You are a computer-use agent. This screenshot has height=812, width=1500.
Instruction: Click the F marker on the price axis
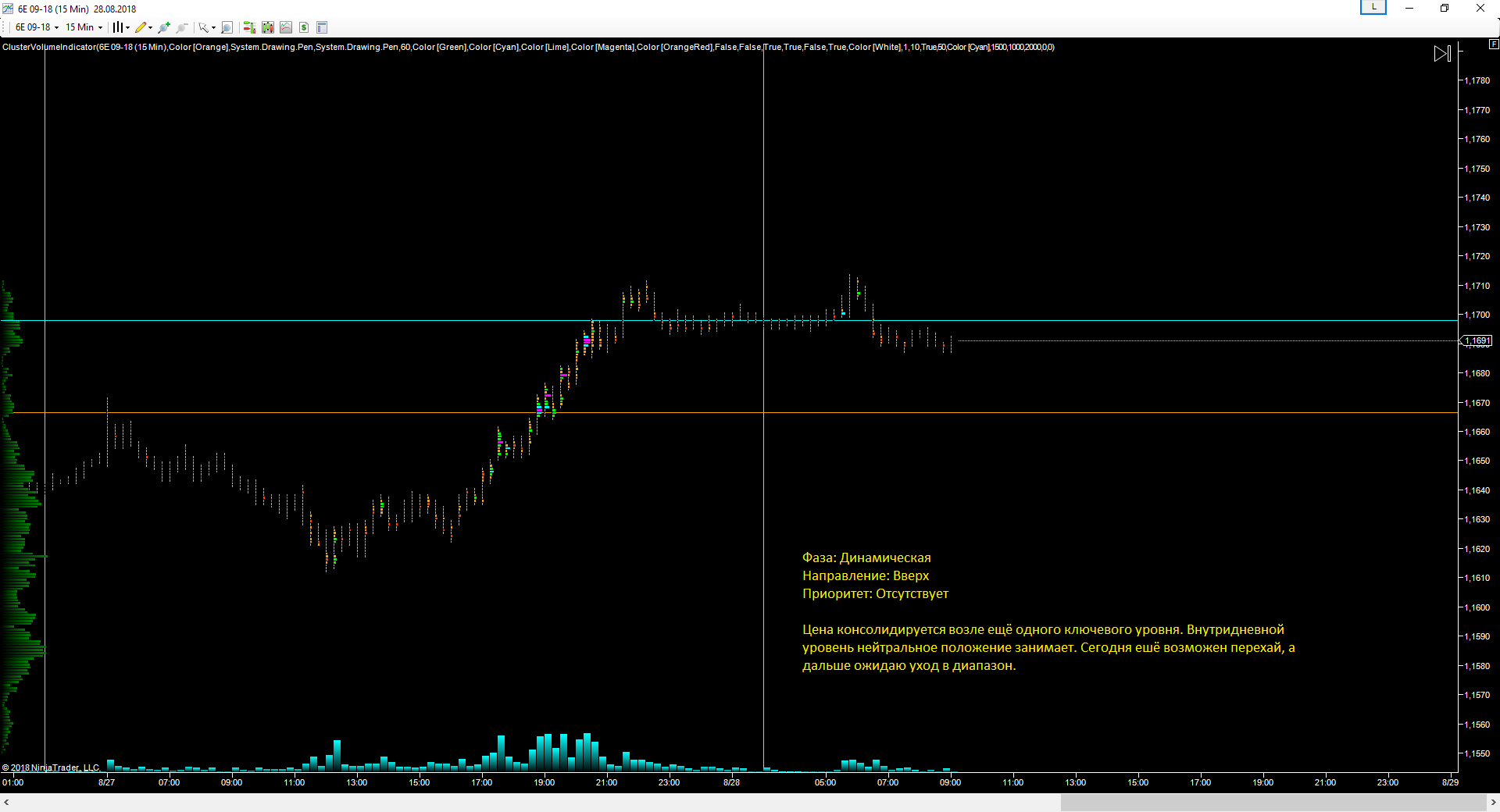[1493, 45]
